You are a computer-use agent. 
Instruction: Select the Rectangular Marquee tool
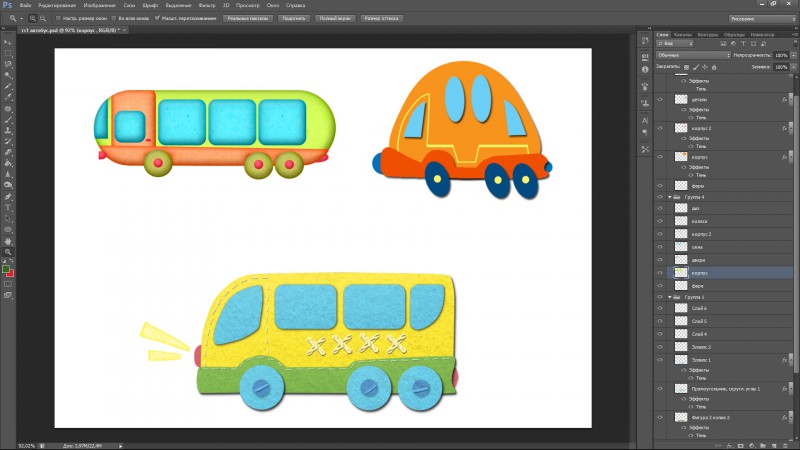pos(8,54)
